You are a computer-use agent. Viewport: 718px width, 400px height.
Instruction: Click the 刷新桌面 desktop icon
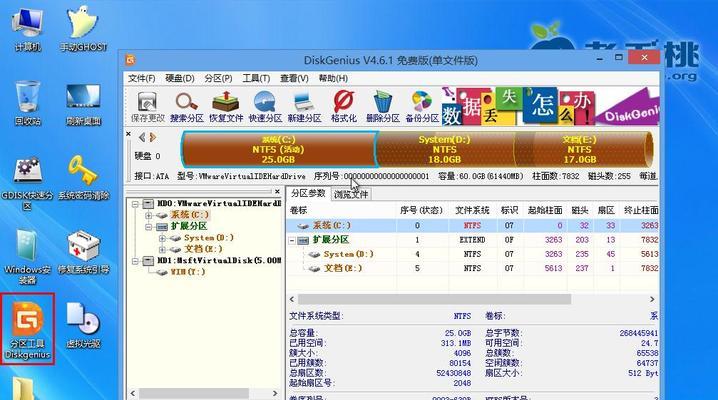click(83, 104)
